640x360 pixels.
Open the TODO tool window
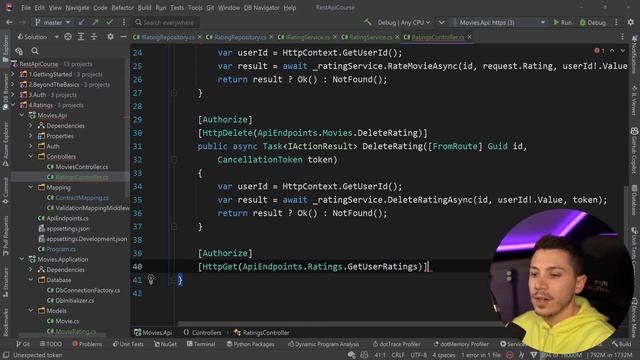click(51, 344)
